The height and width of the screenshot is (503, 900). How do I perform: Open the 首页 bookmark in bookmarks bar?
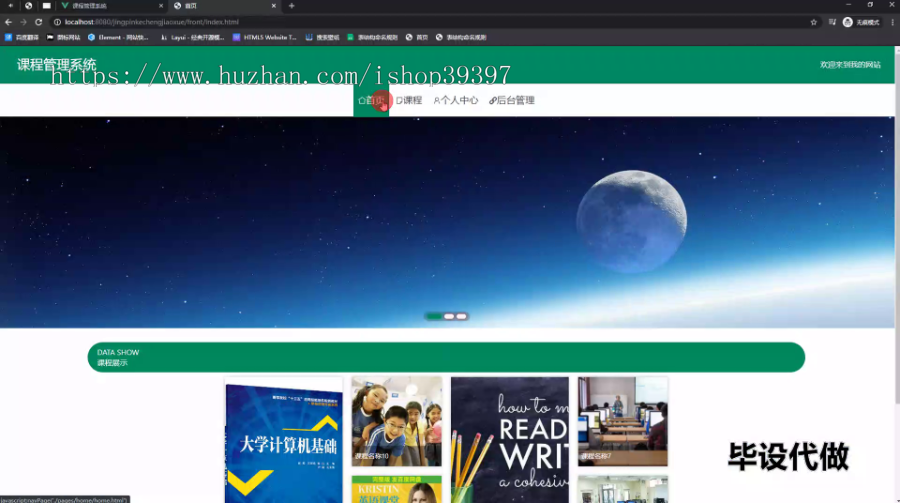point(417,37)
